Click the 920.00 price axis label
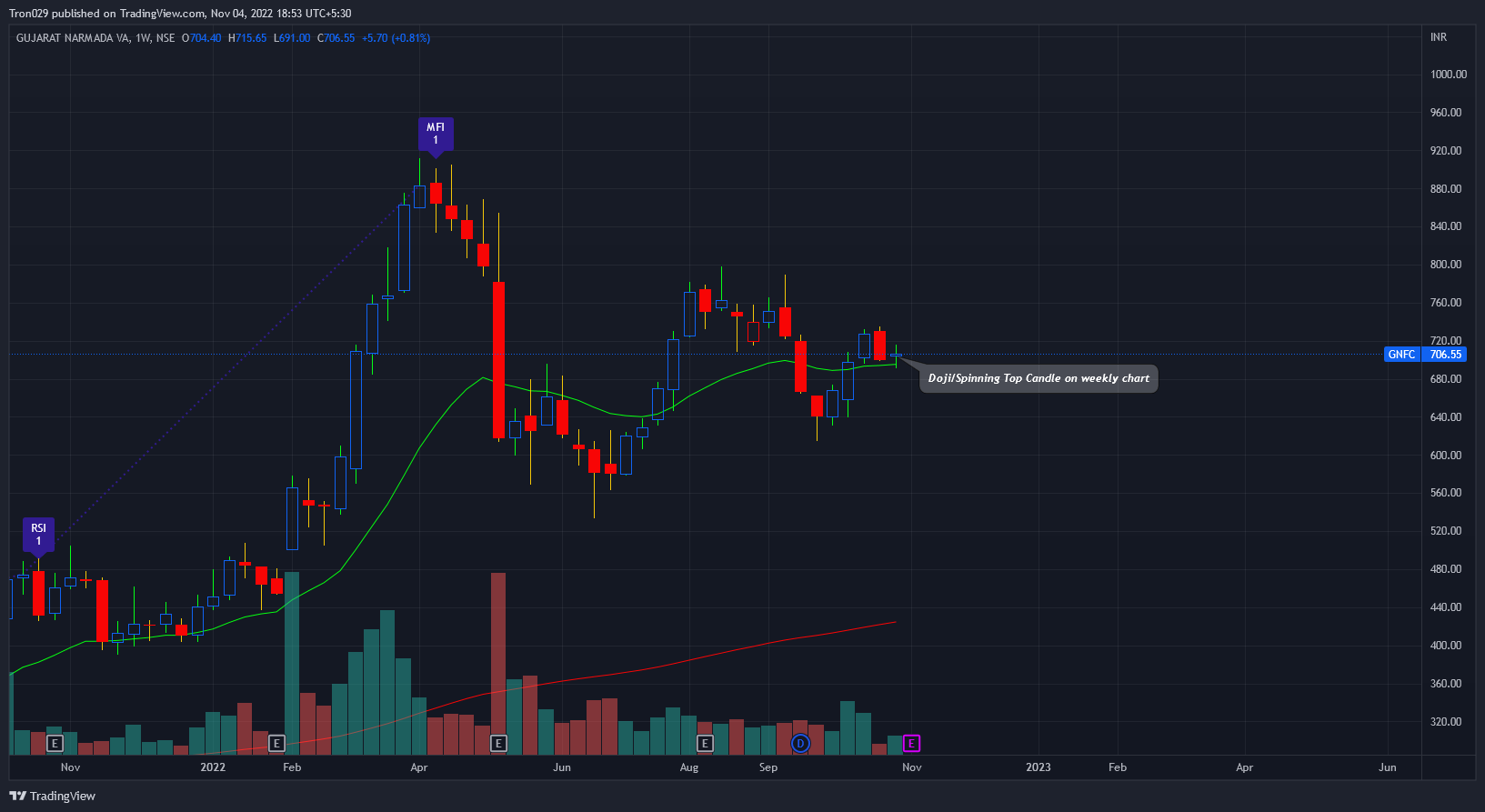 1446,151
